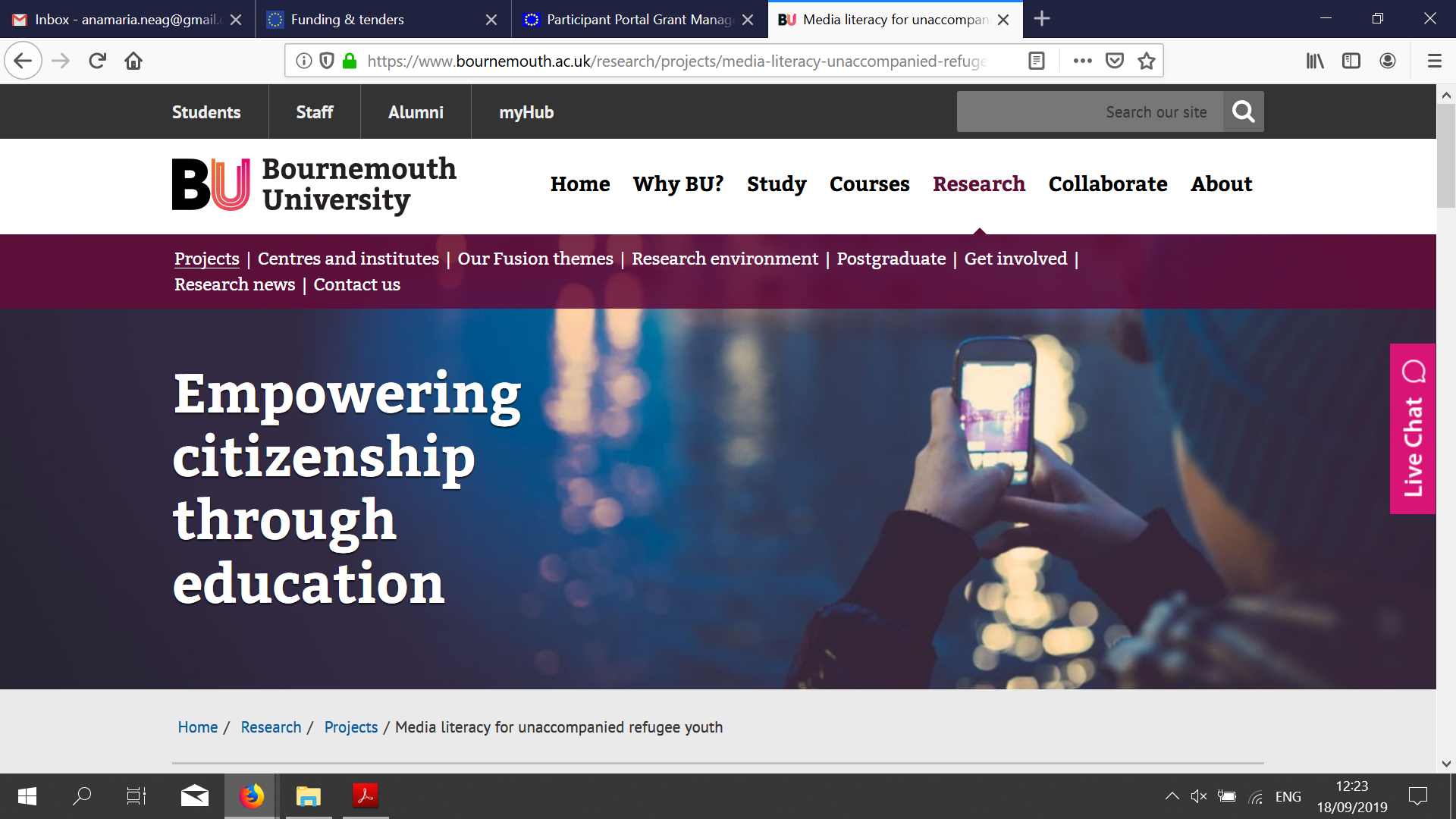
Task: Open Firefox hamburger menu
Action: click(x=1434, y=61)
